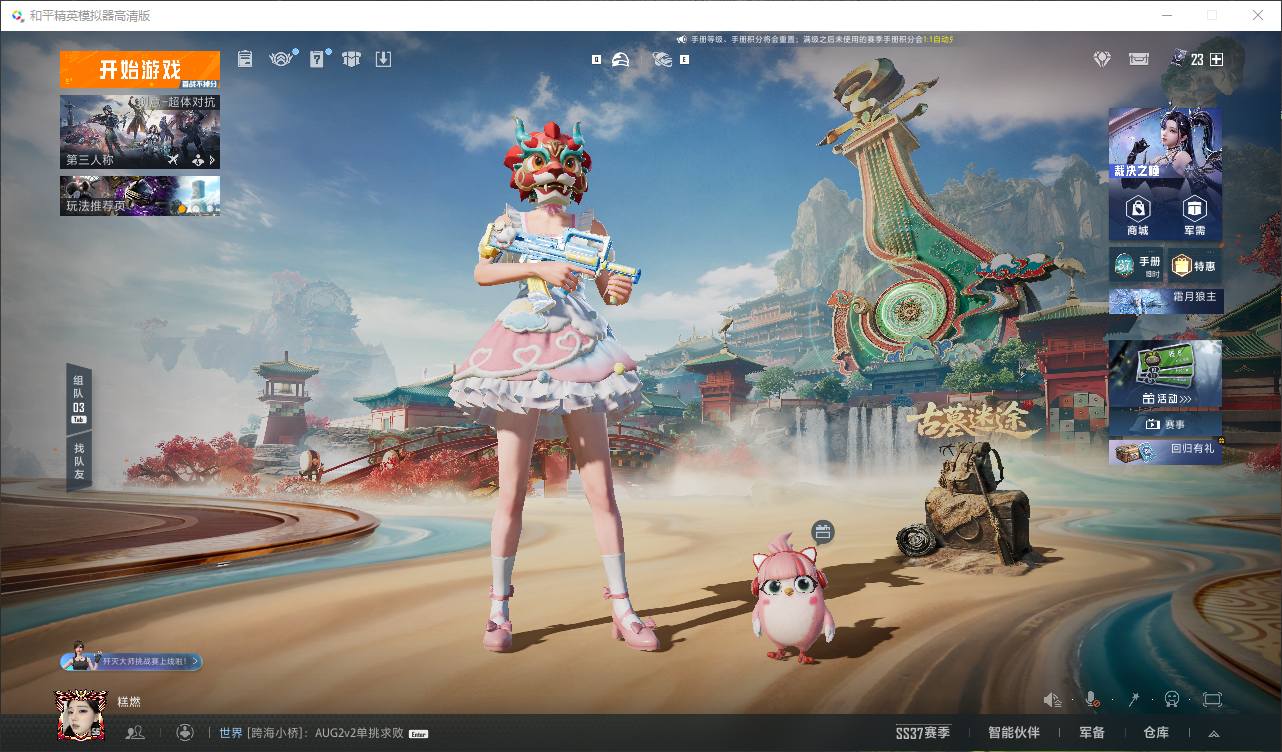Open the 军备 armory tab
This screenshot has height=752, width=1282.
1091,733
